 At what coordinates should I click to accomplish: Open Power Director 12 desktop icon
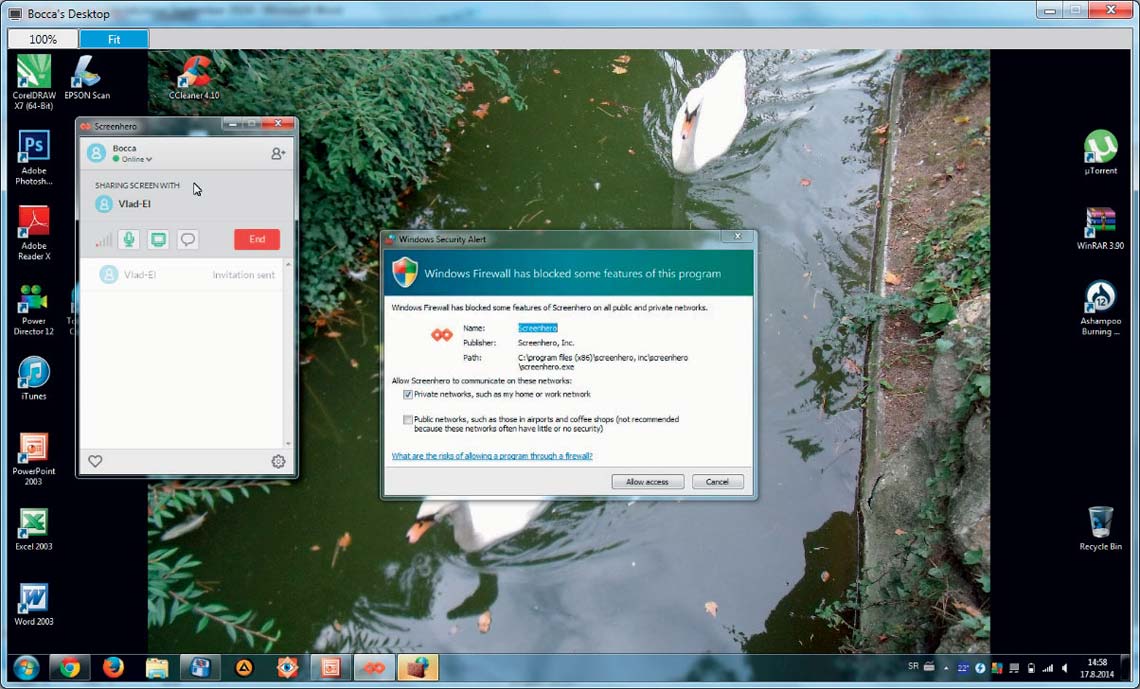tap(34, 308)
